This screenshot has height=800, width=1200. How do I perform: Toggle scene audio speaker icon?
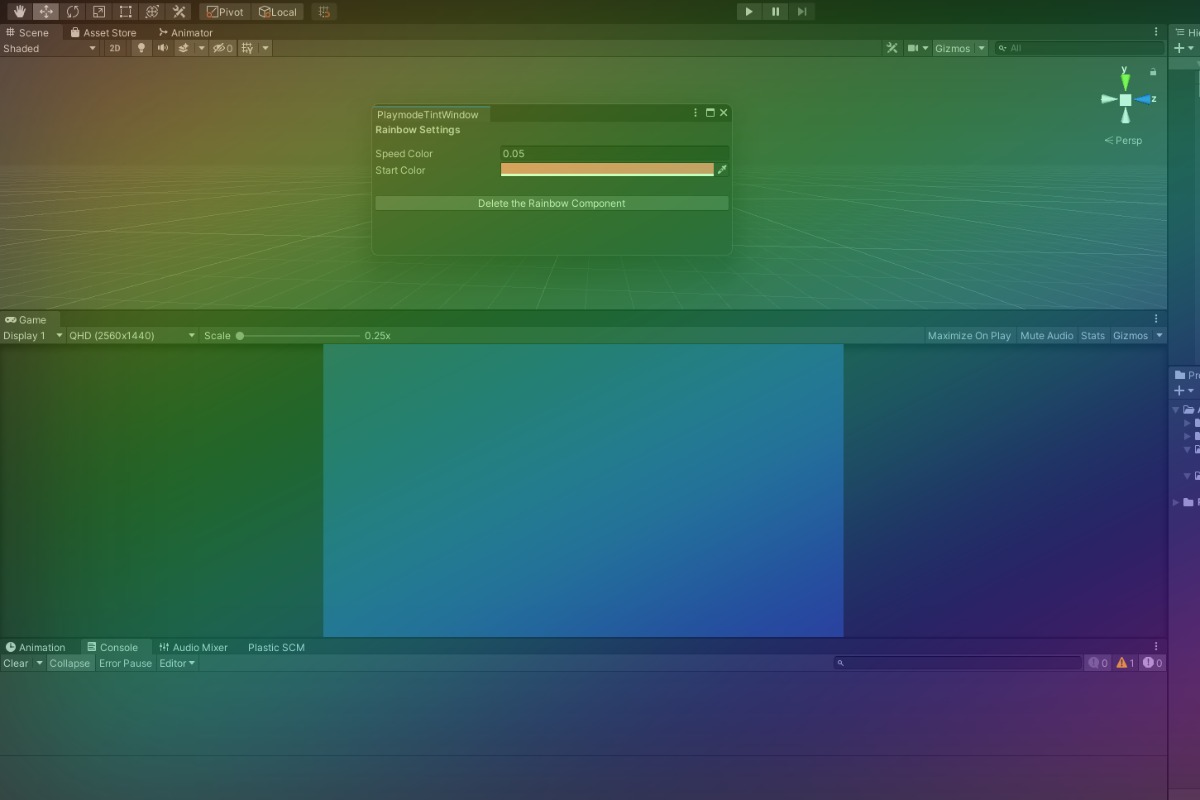tap(162, 48)
